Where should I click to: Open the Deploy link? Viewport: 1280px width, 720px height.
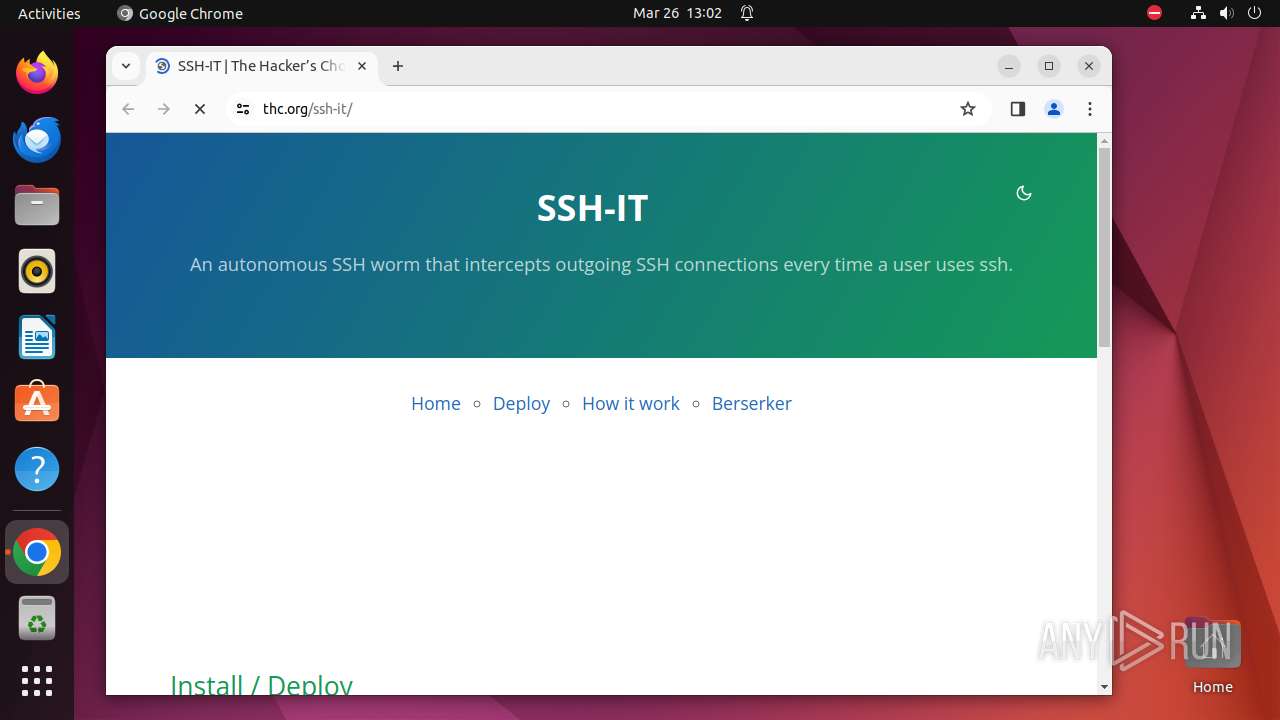pyautogui.click(x=521, y=403)
